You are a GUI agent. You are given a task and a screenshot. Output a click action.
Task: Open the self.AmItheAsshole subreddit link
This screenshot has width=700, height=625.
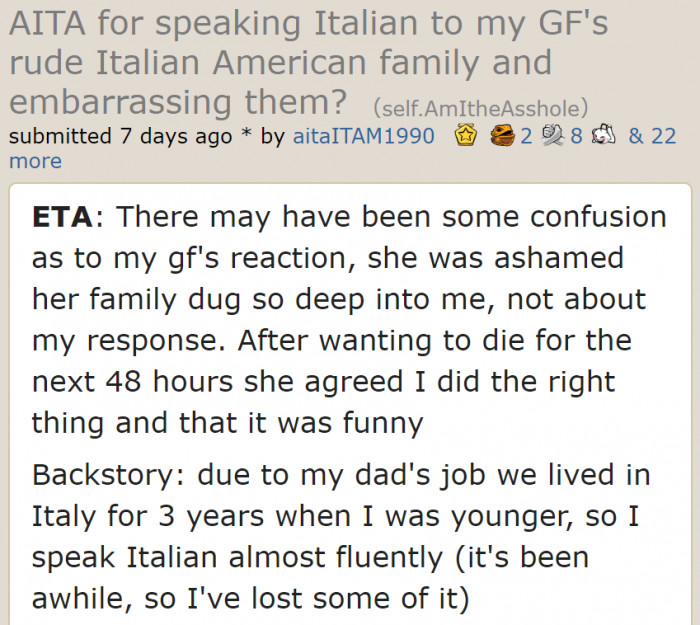[480, 107]
